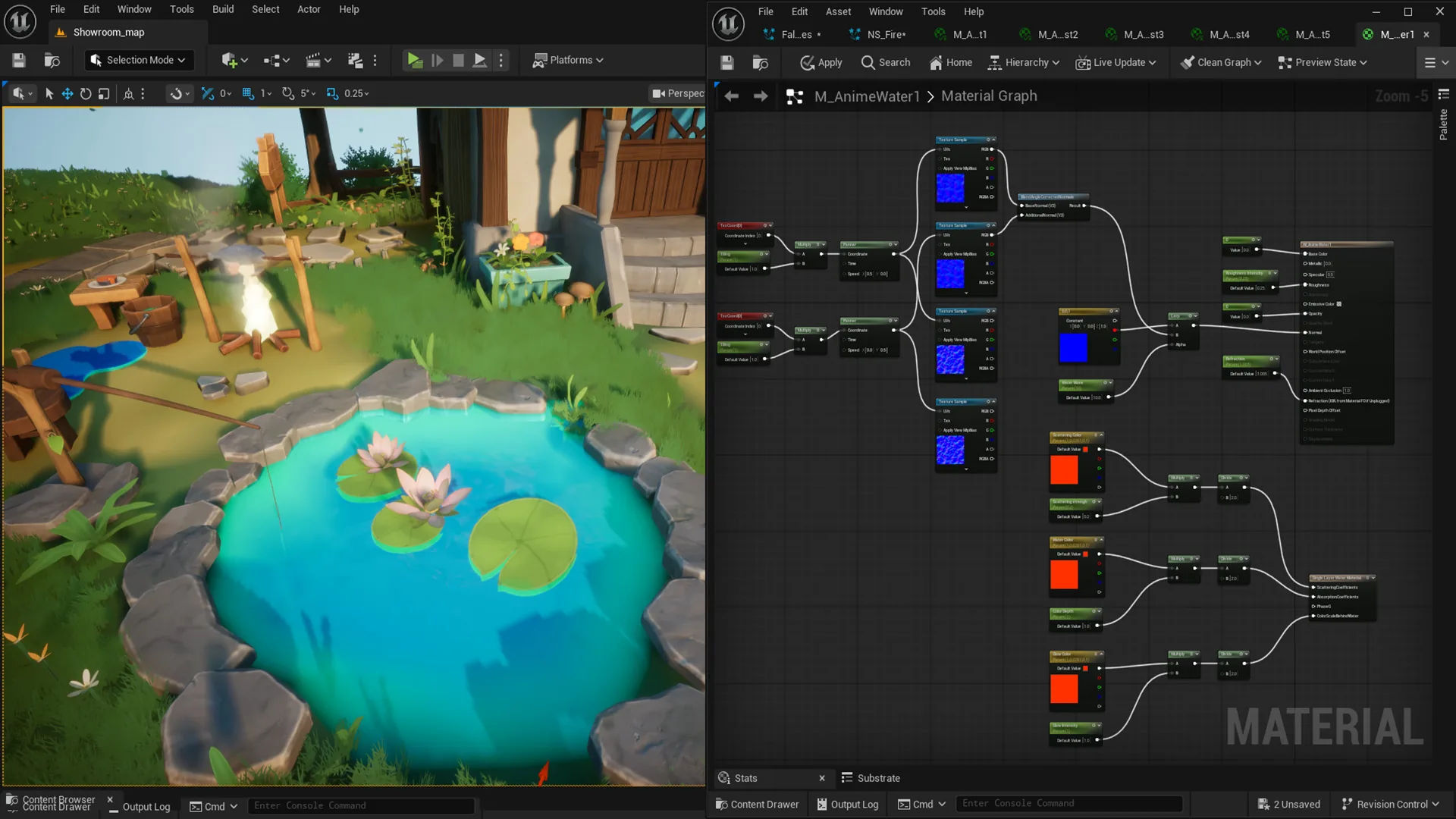The height and width of the screenshot is (819, 1456).
Task: Click the Skip frame playback button
Action: 438,60
